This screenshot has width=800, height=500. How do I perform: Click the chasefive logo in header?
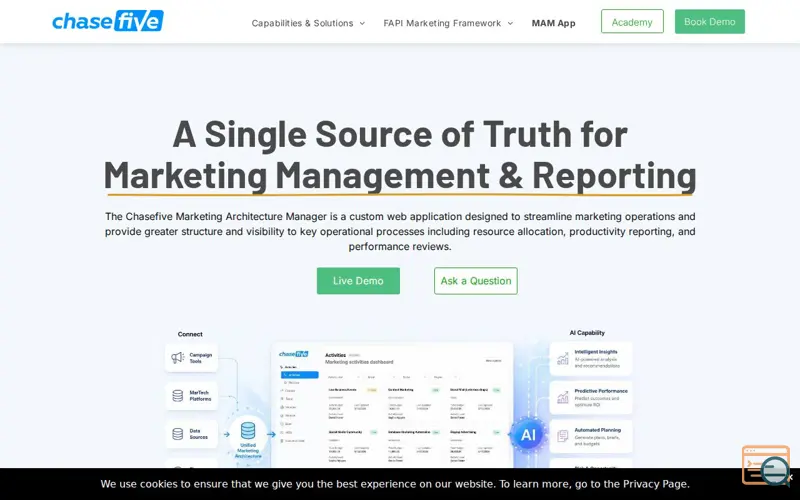point(108,21)
